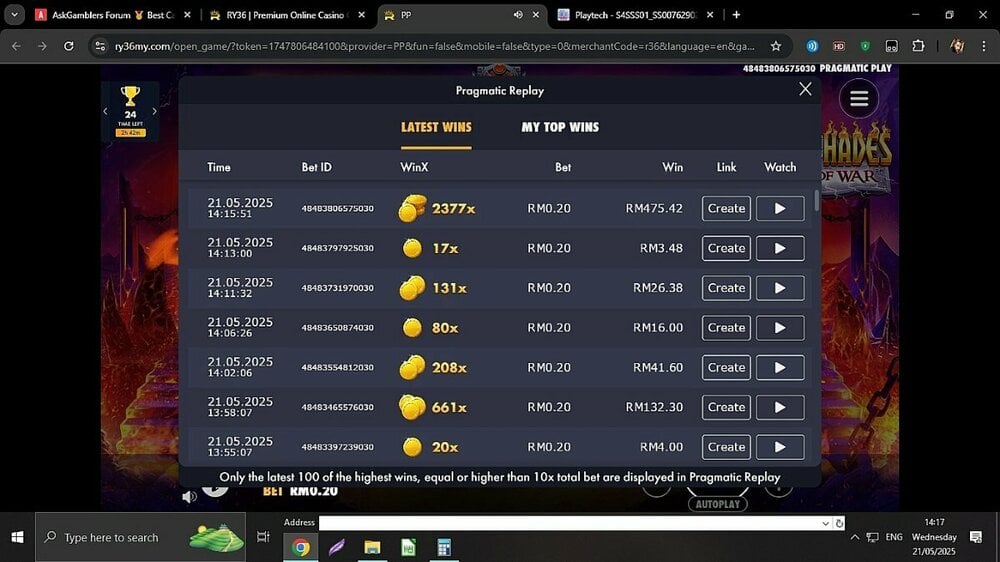
Task: Click the taskbar Address input field
Action: click(x=571, y=523)
